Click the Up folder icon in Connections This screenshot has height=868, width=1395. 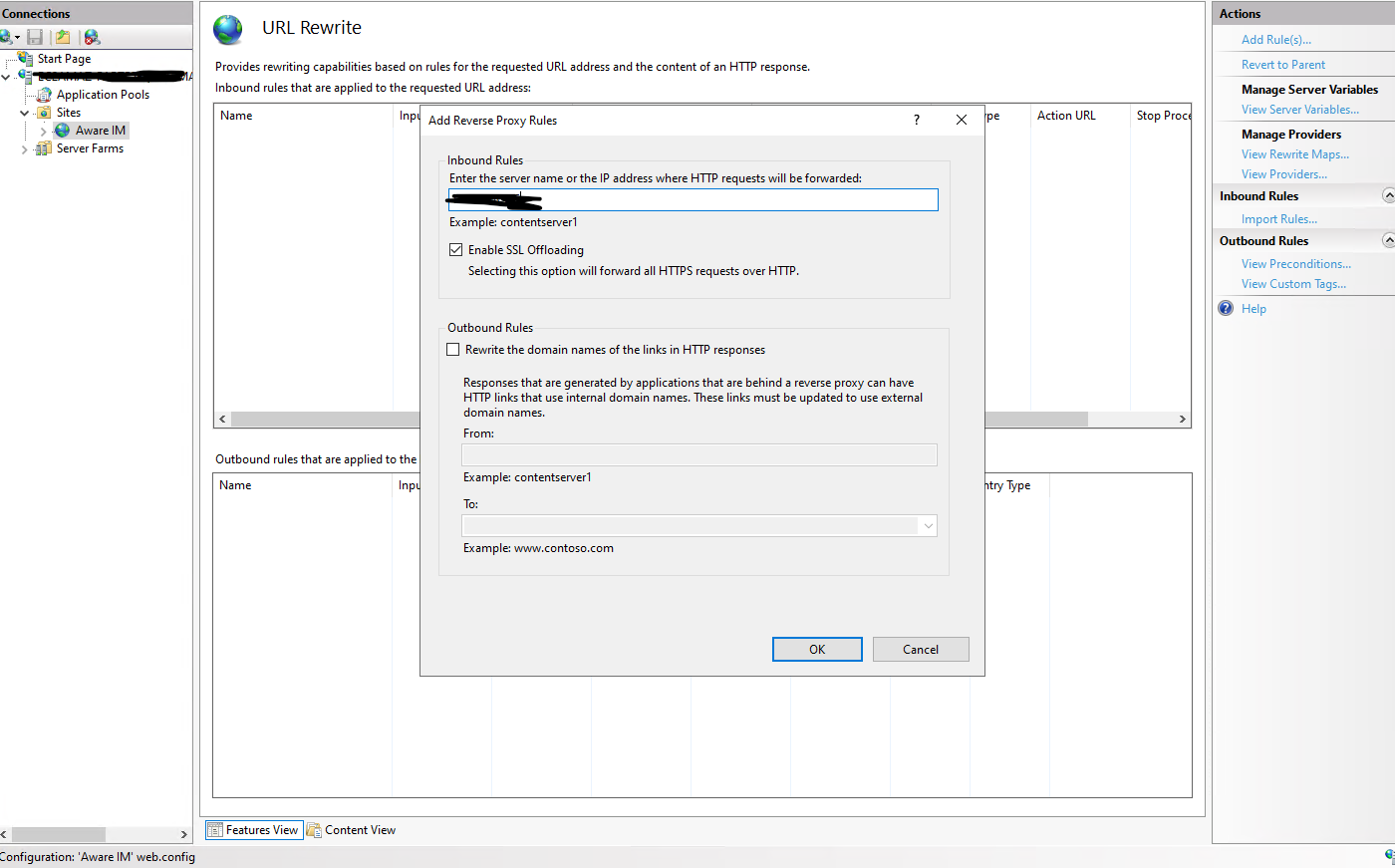pyautogui.click(x=63, y=37)
